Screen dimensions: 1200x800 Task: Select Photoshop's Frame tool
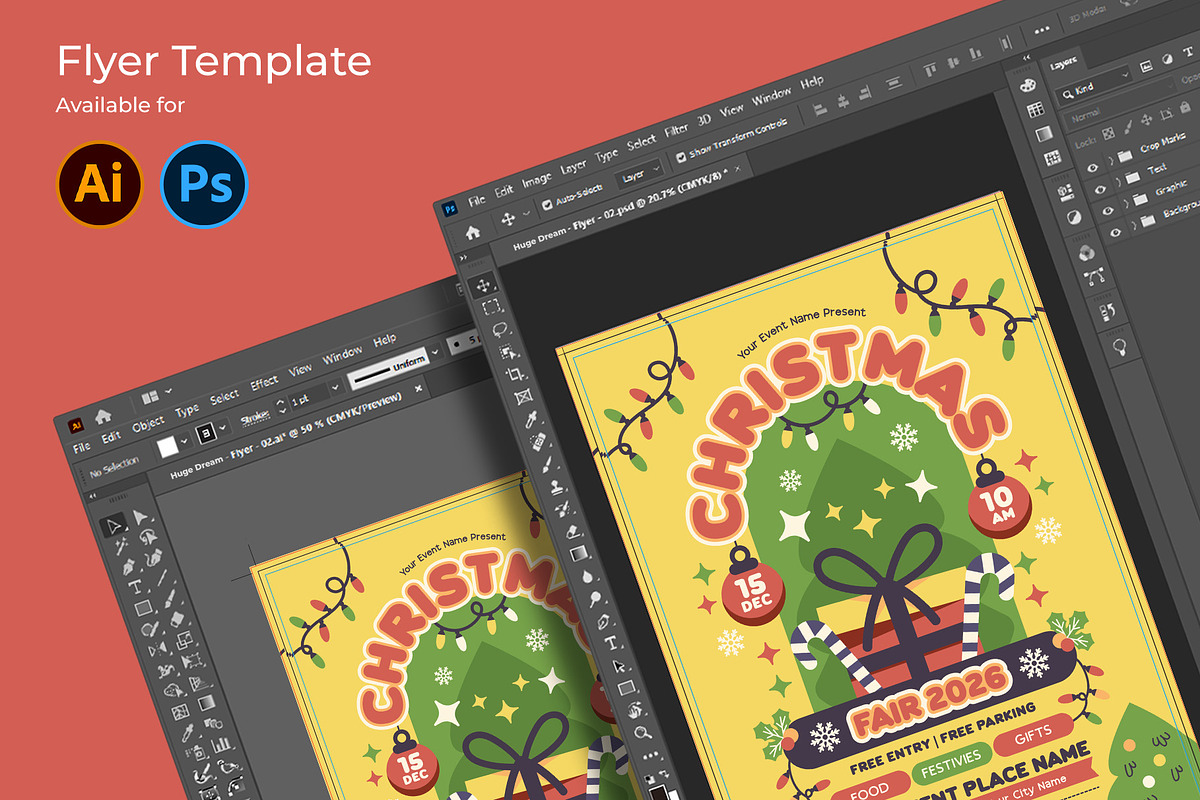pos(523,397)
